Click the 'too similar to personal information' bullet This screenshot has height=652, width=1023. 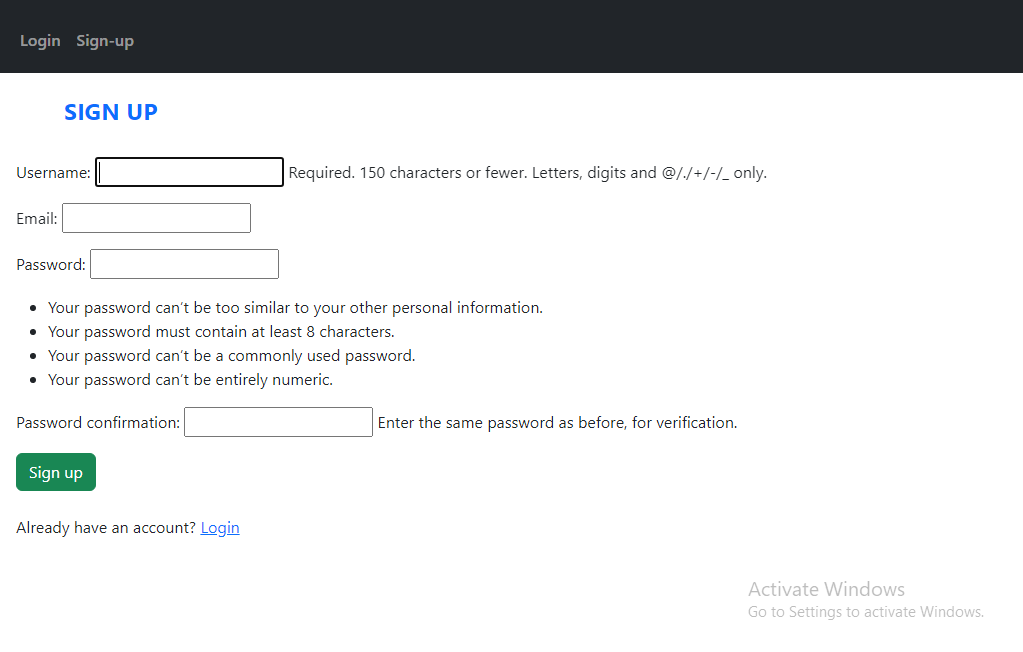(x=296, y=307)
